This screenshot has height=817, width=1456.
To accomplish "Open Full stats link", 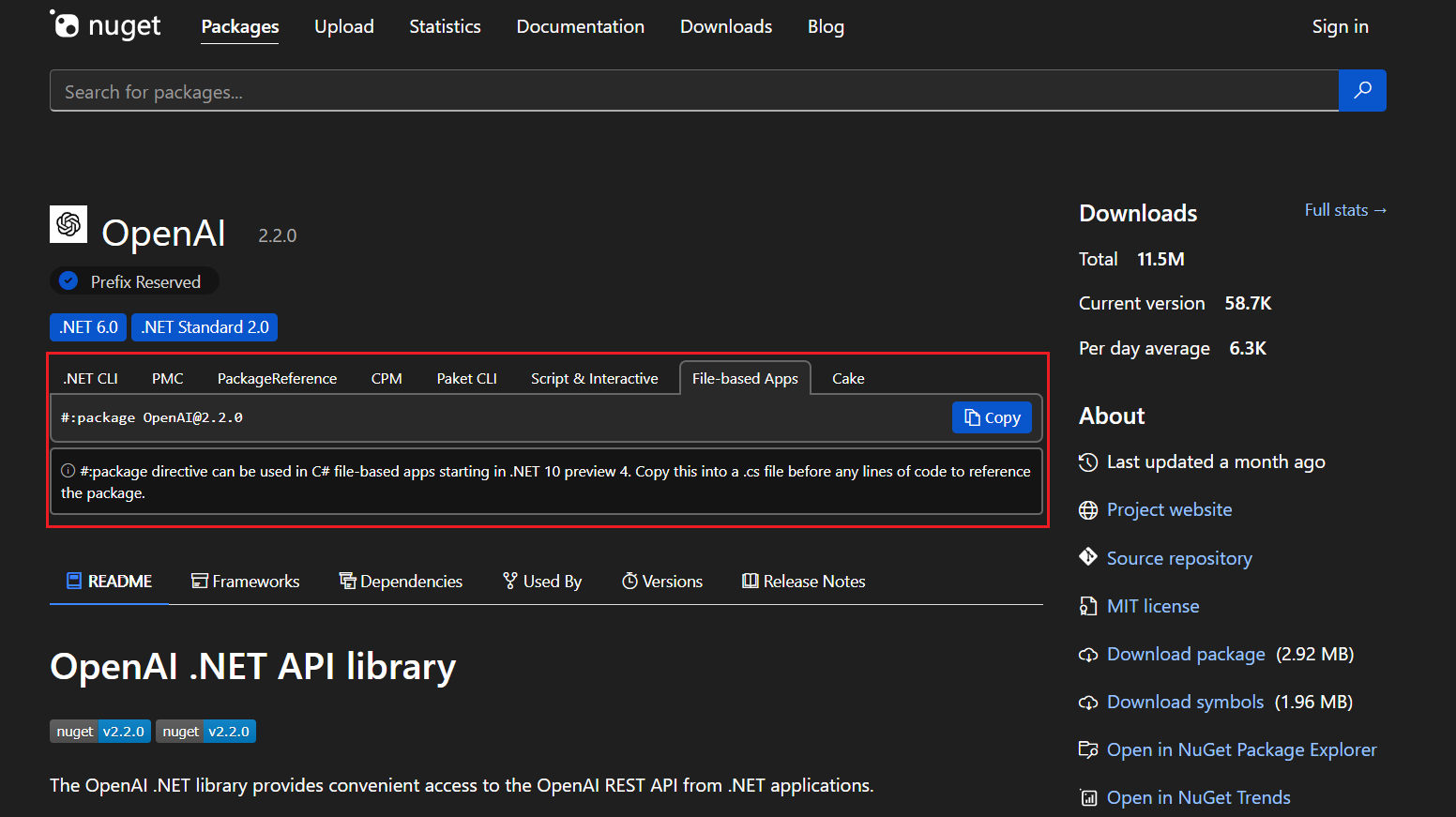I will 1345,210.
